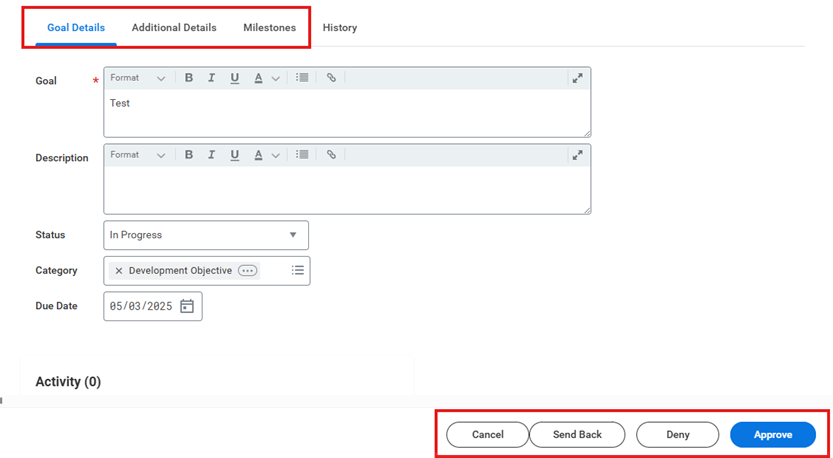Screen dimensions: 833x458
Task: Click in the Description text area
Action: 347,190
